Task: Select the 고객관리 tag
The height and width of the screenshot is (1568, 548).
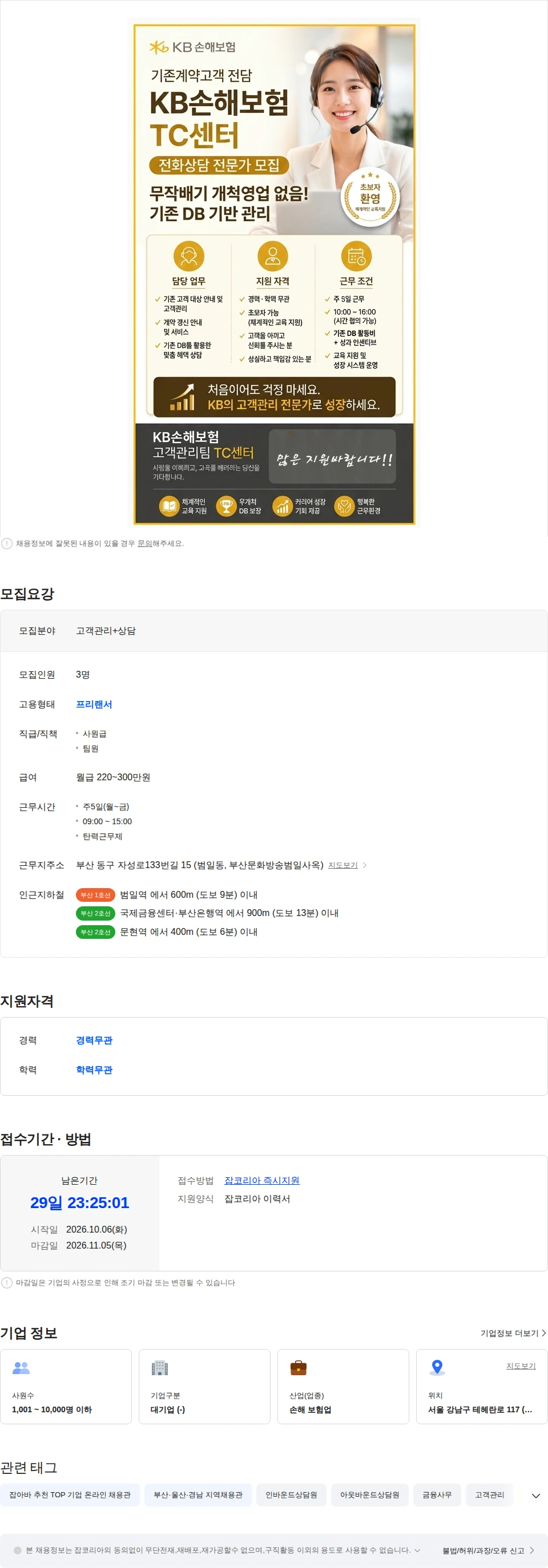Action: [490, 1495]
